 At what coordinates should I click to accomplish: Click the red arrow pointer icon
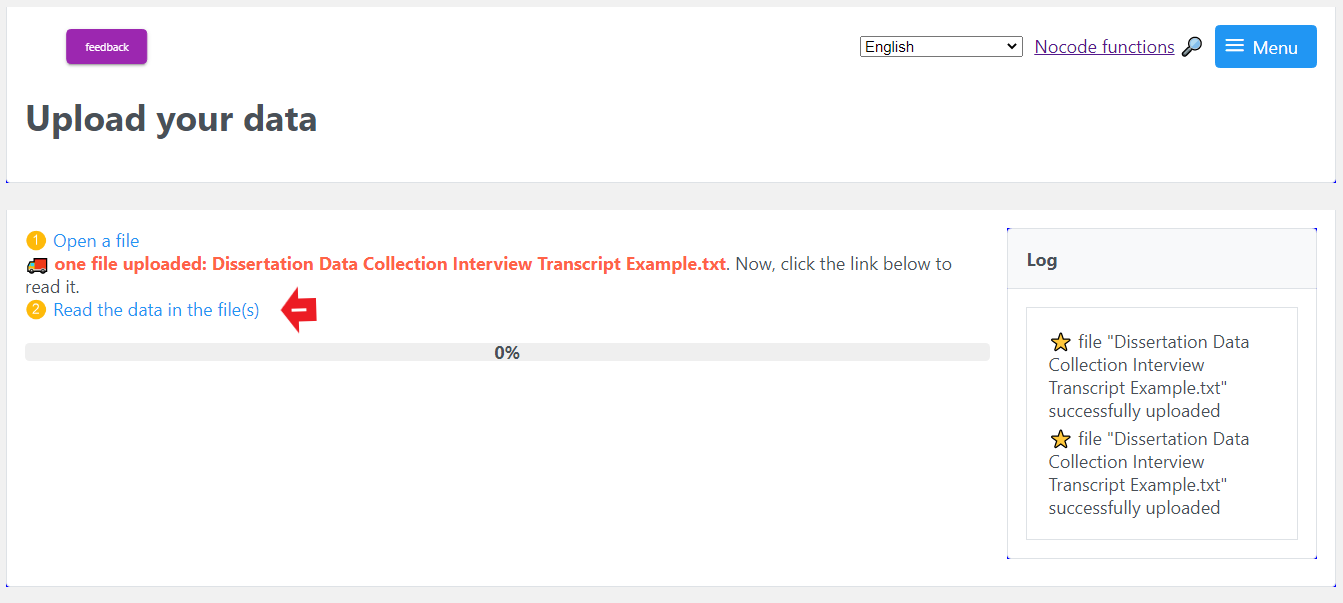coord(299,310)
